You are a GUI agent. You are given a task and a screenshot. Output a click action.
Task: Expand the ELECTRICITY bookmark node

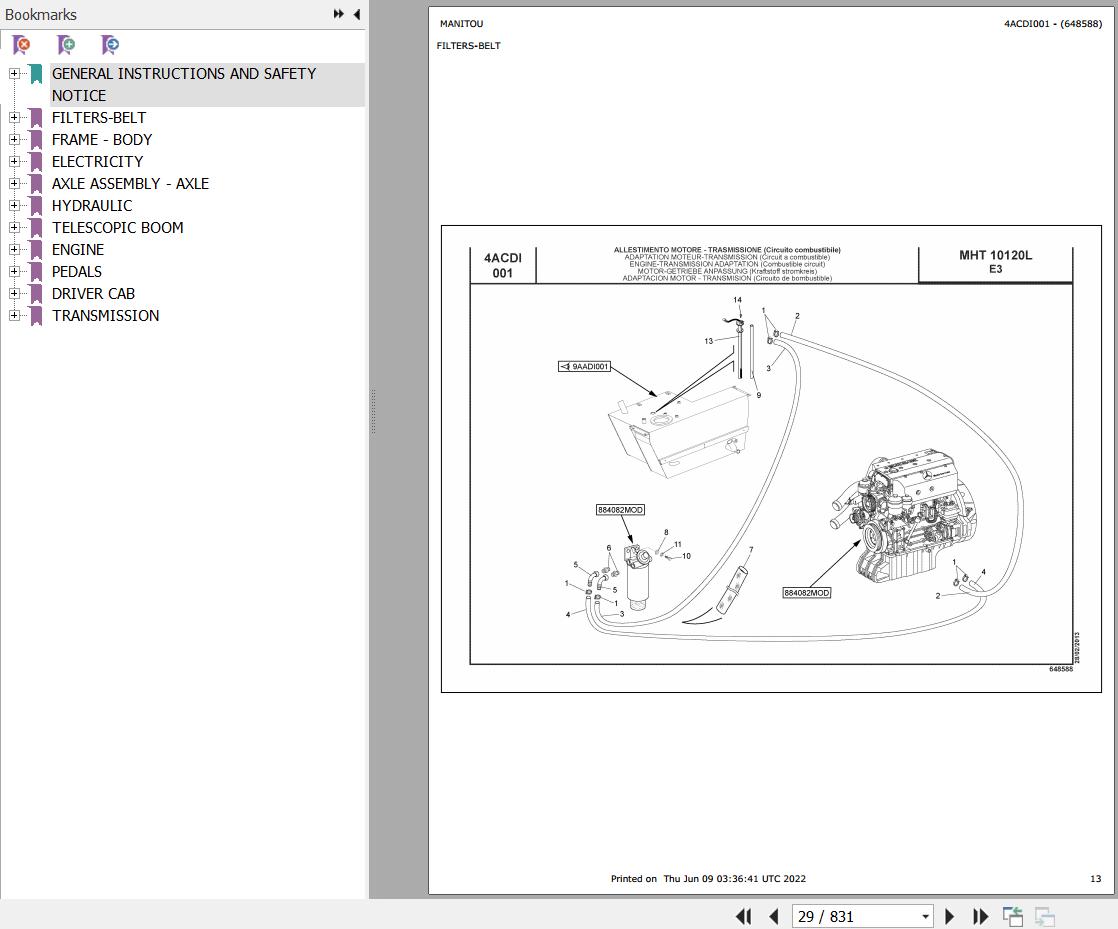click(x=14, y=162)
